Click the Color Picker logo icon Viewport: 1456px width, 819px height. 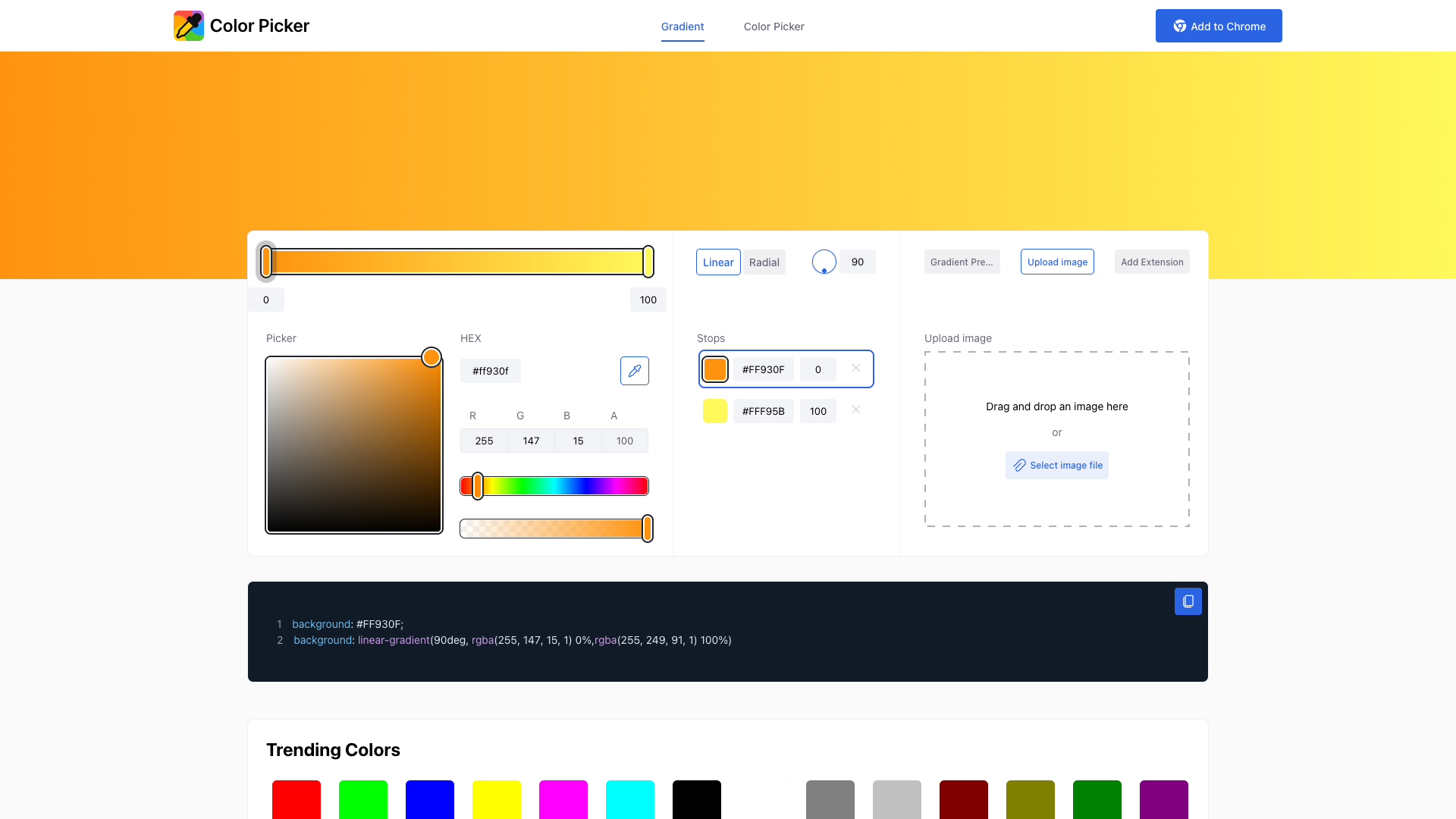tap(189, 25)
